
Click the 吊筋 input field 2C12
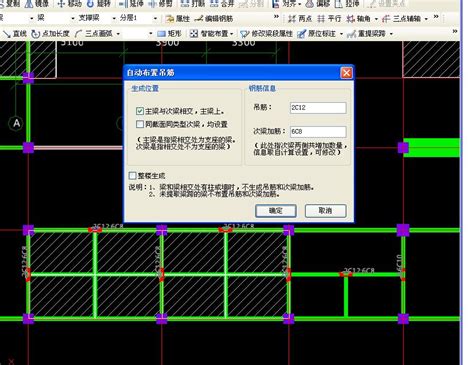(318, 108)
